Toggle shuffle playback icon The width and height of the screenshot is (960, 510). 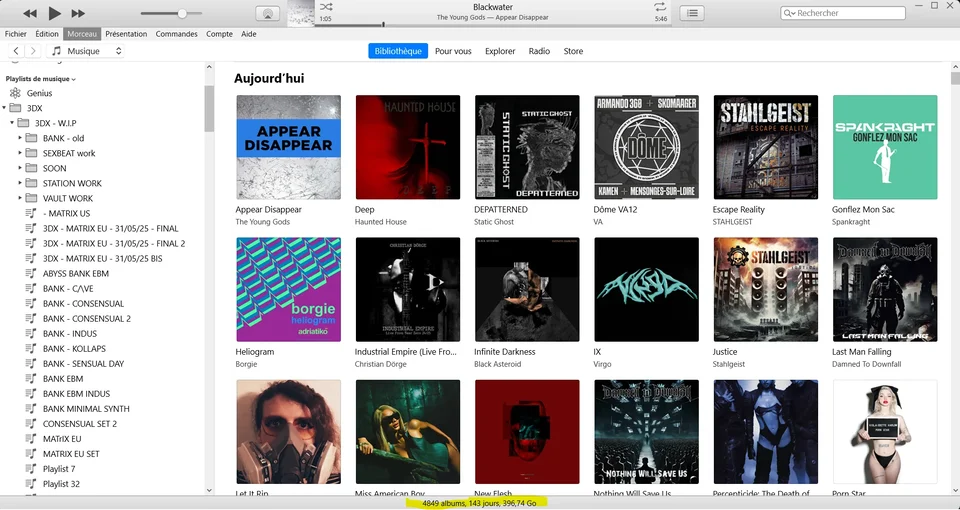click(326, 7)
